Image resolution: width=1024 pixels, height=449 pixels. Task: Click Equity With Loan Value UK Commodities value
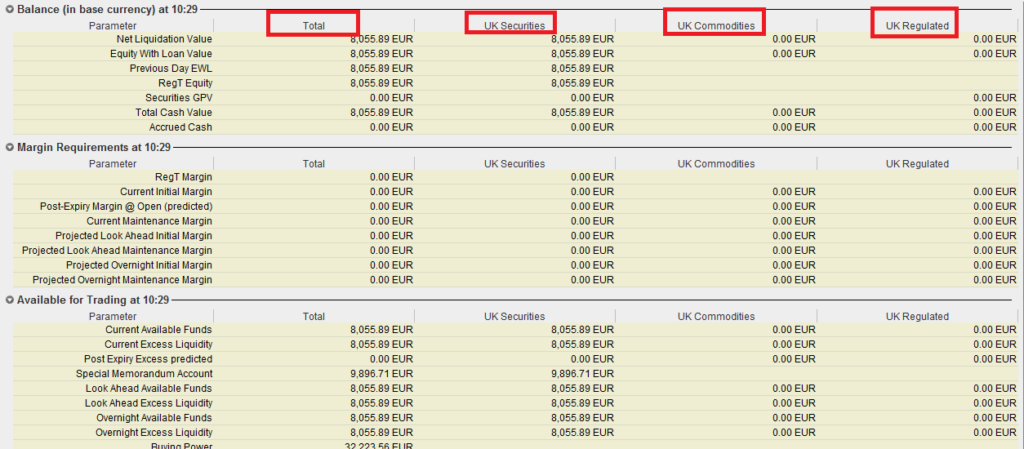(x=793, y=54)
